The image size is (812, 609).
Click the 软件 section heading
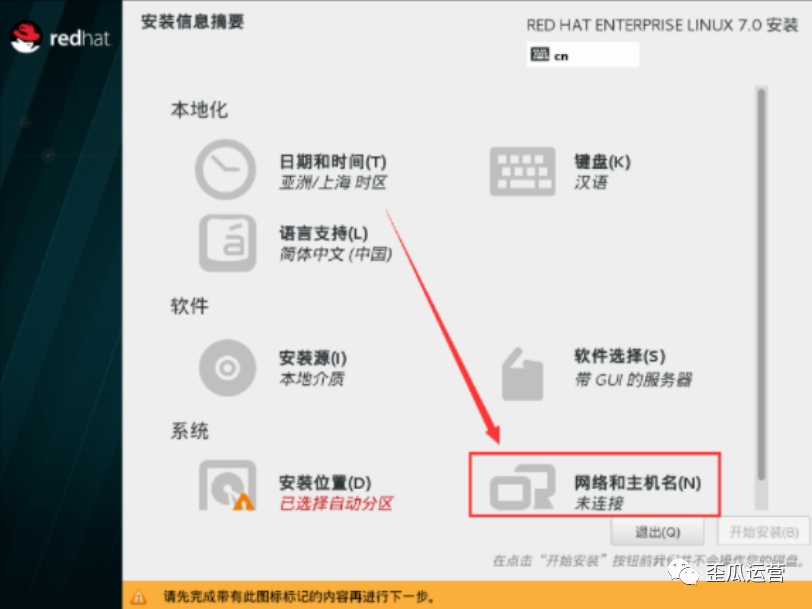[x=190, y=306]
